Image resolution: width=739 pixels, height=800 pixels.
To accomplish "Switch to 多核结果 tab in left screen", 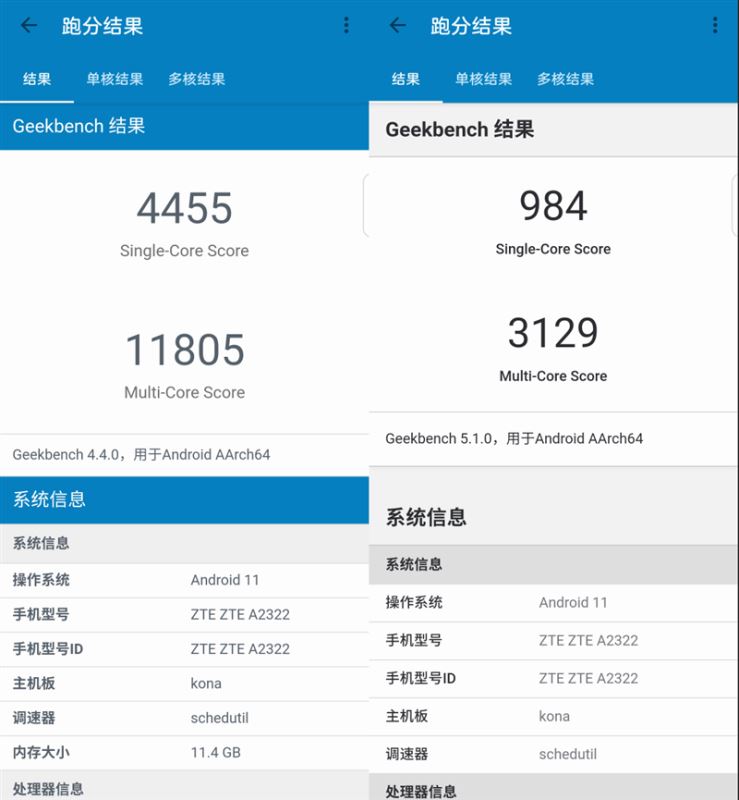I will [197, 79].
